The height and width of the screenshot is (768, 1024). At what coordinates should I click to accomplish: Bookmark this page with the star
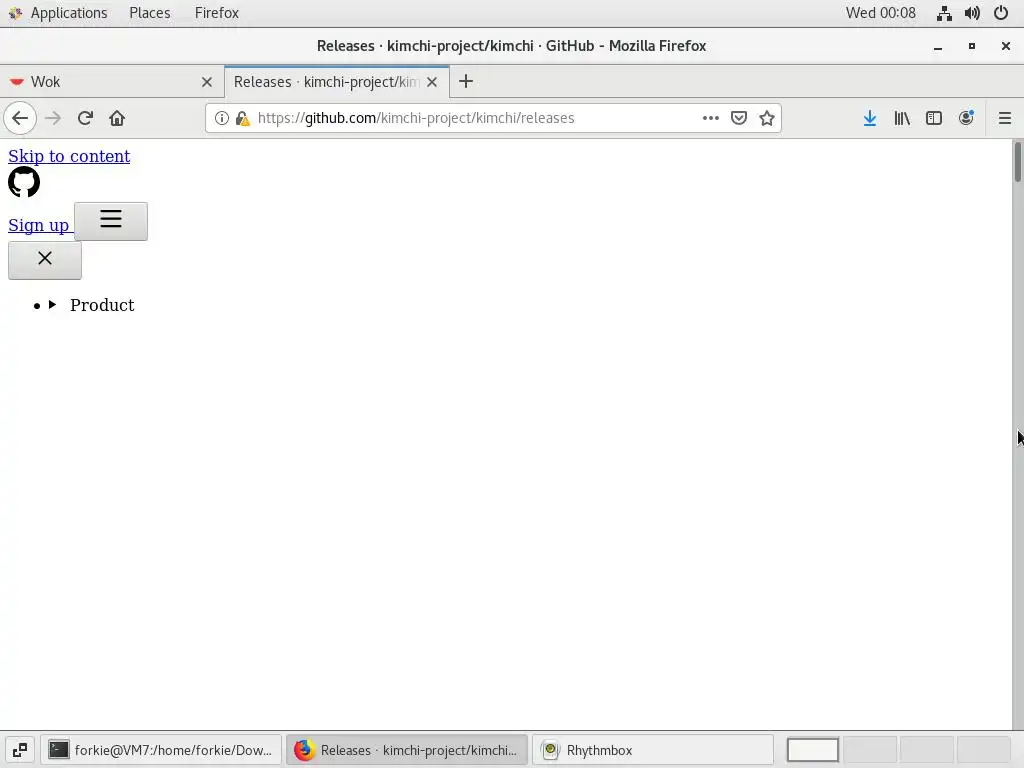pos(767,118)
